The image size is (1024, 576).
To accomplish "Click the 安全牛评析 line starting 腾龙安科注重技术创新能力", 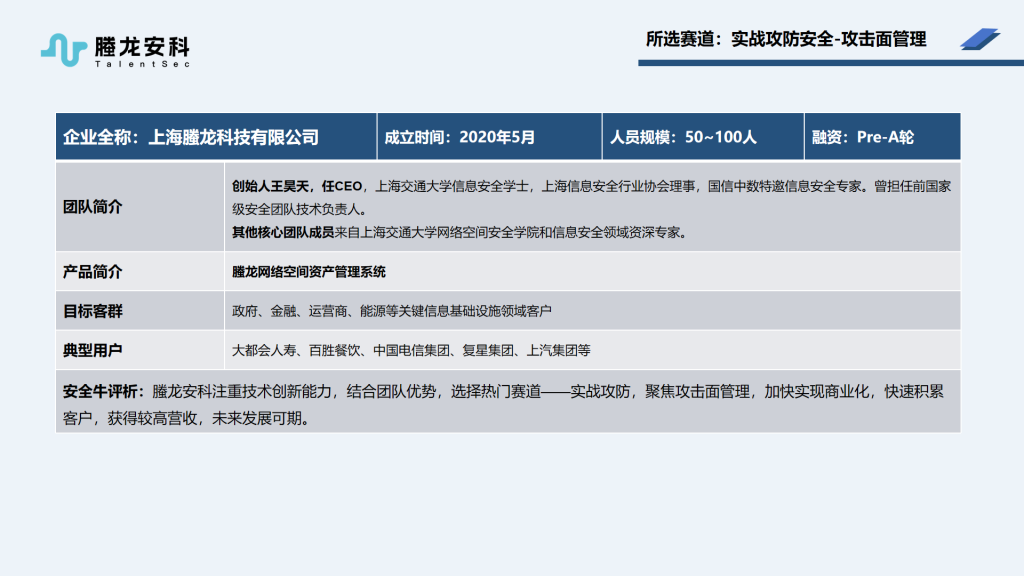I will [504, 391].
